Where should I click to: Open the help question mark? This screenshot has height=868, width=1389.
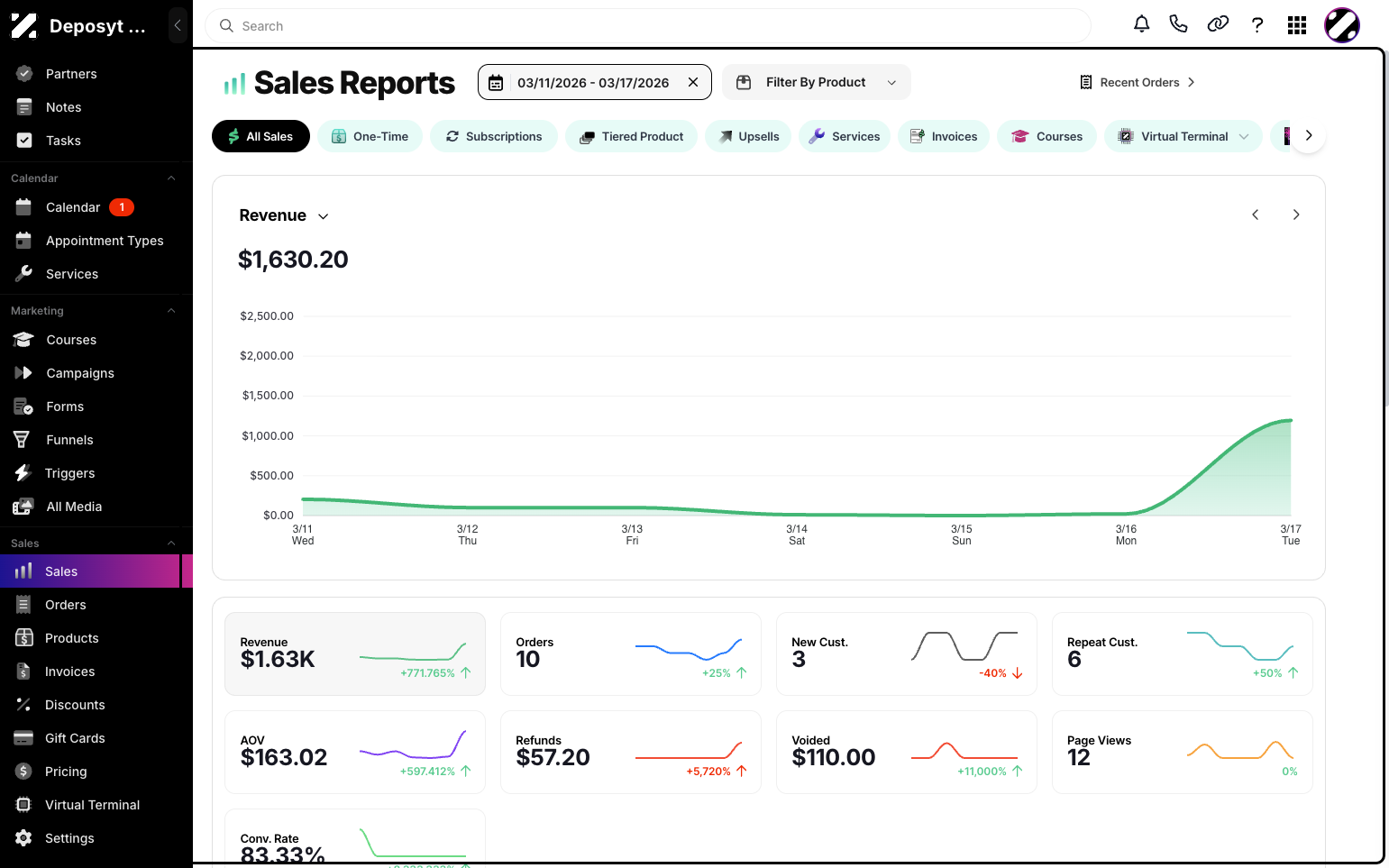coord(1257,25)
